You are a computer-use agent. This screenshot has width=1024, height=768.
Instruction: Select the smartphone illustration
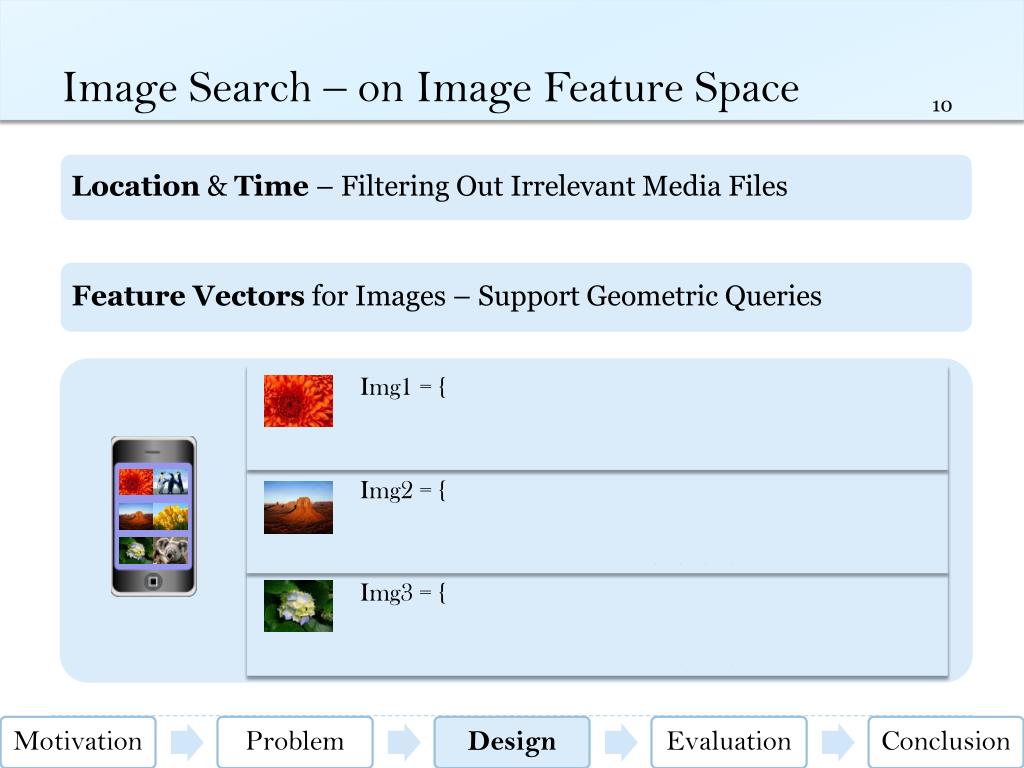(153, 516)
